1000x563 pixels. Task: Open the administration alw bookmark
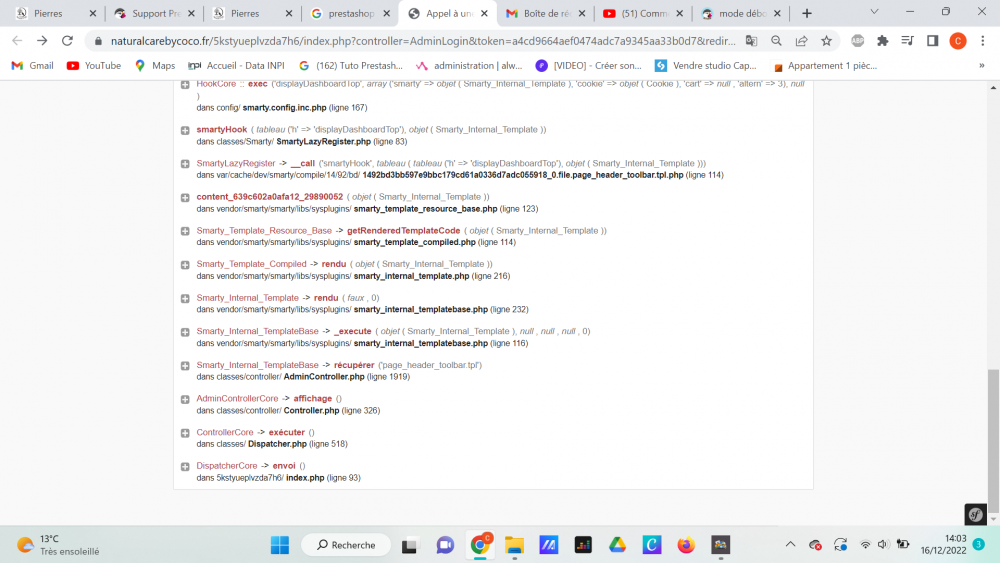469,65
